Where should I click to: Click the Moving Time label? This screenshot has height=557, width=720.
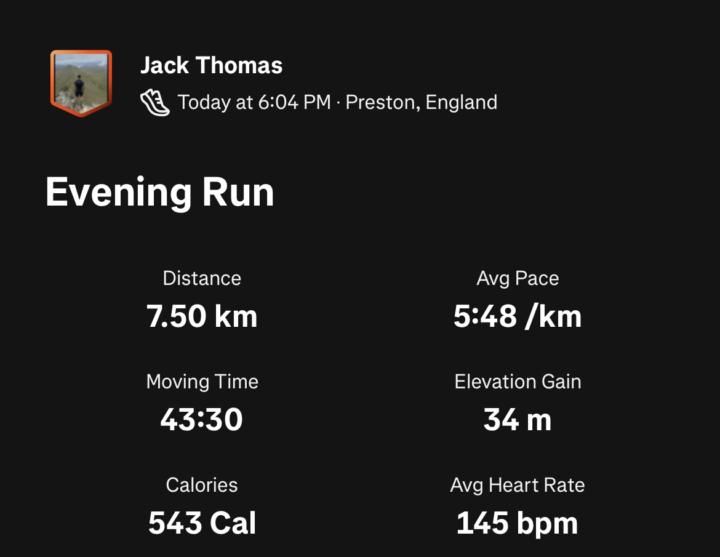pyautogui.click(x=202, y=382)
